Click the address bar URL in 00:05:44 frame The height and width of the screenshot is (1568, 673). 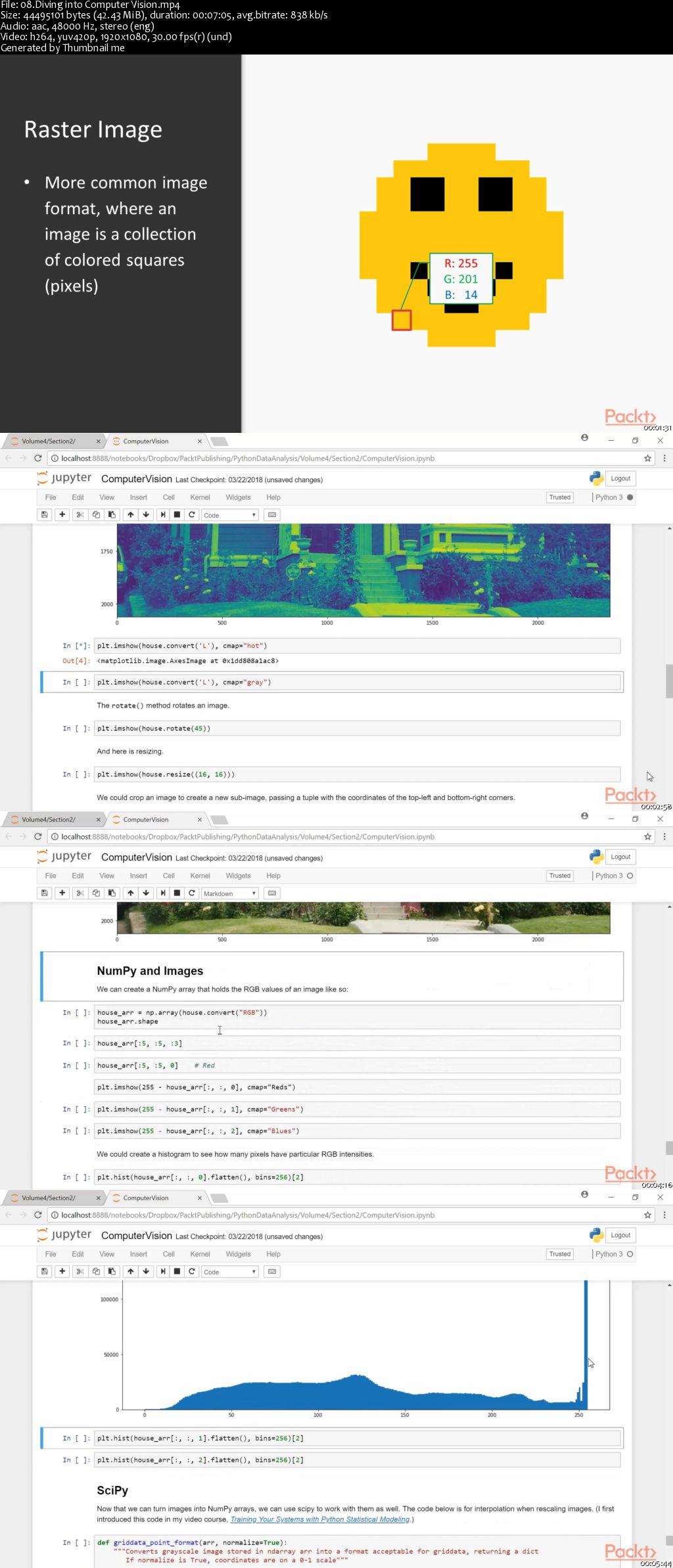tap(248, 1215)
